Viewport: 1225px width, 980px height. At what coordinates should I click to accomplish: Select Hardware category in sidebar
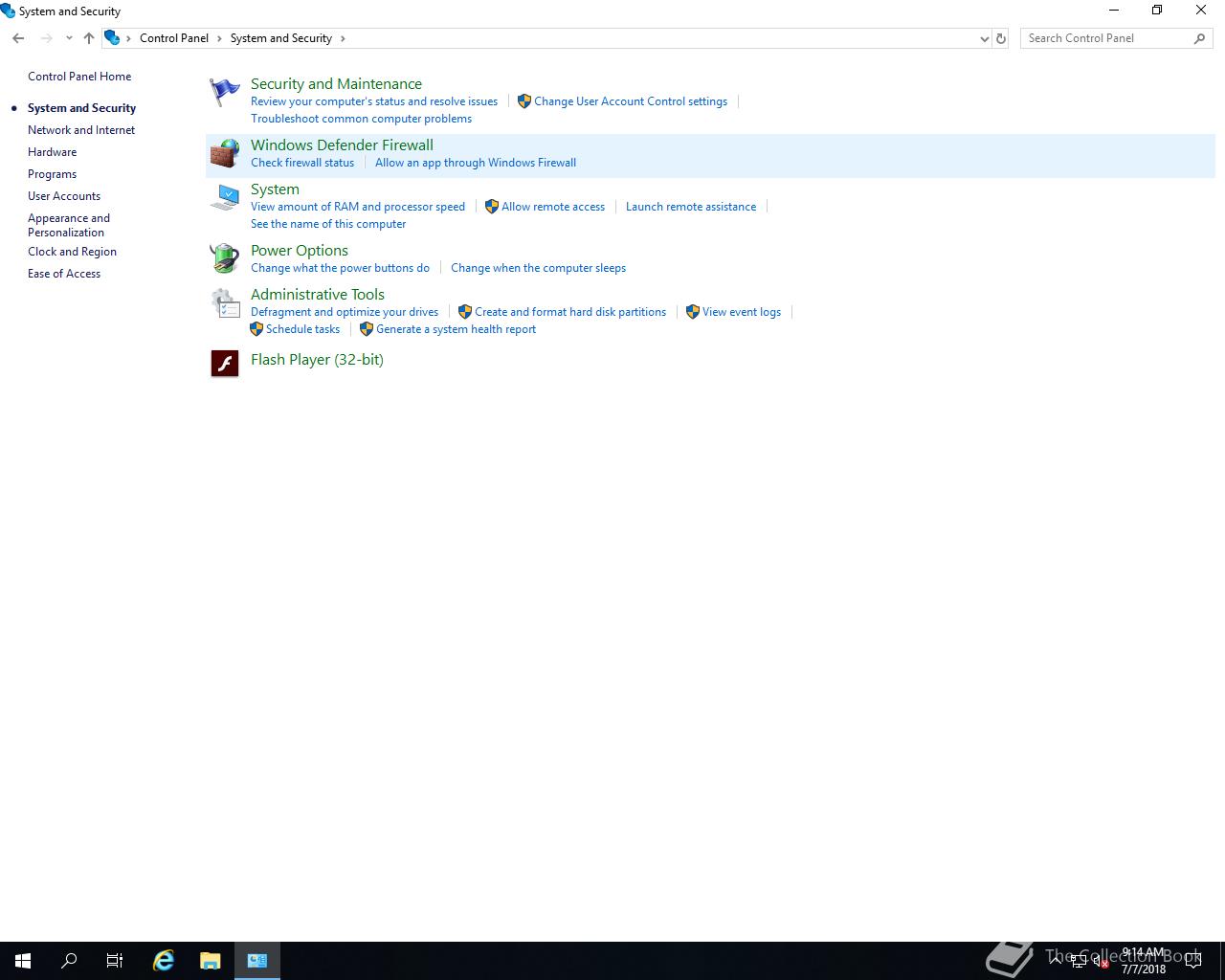pos(52,152)
